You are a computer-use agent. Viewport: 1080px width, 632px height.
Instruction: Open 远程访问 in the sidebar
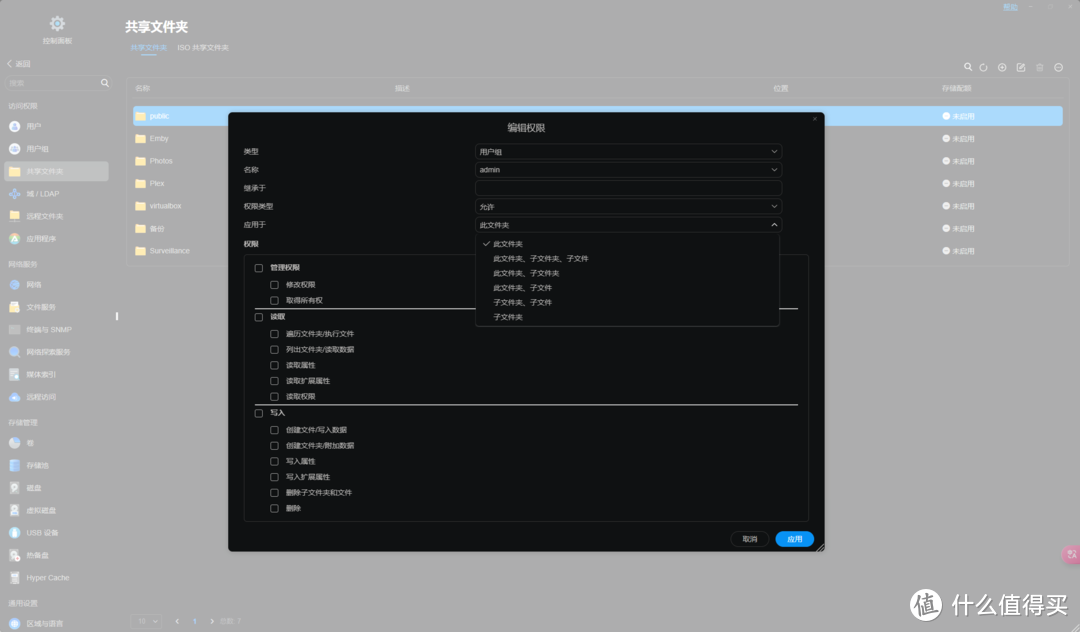[56, 397]
